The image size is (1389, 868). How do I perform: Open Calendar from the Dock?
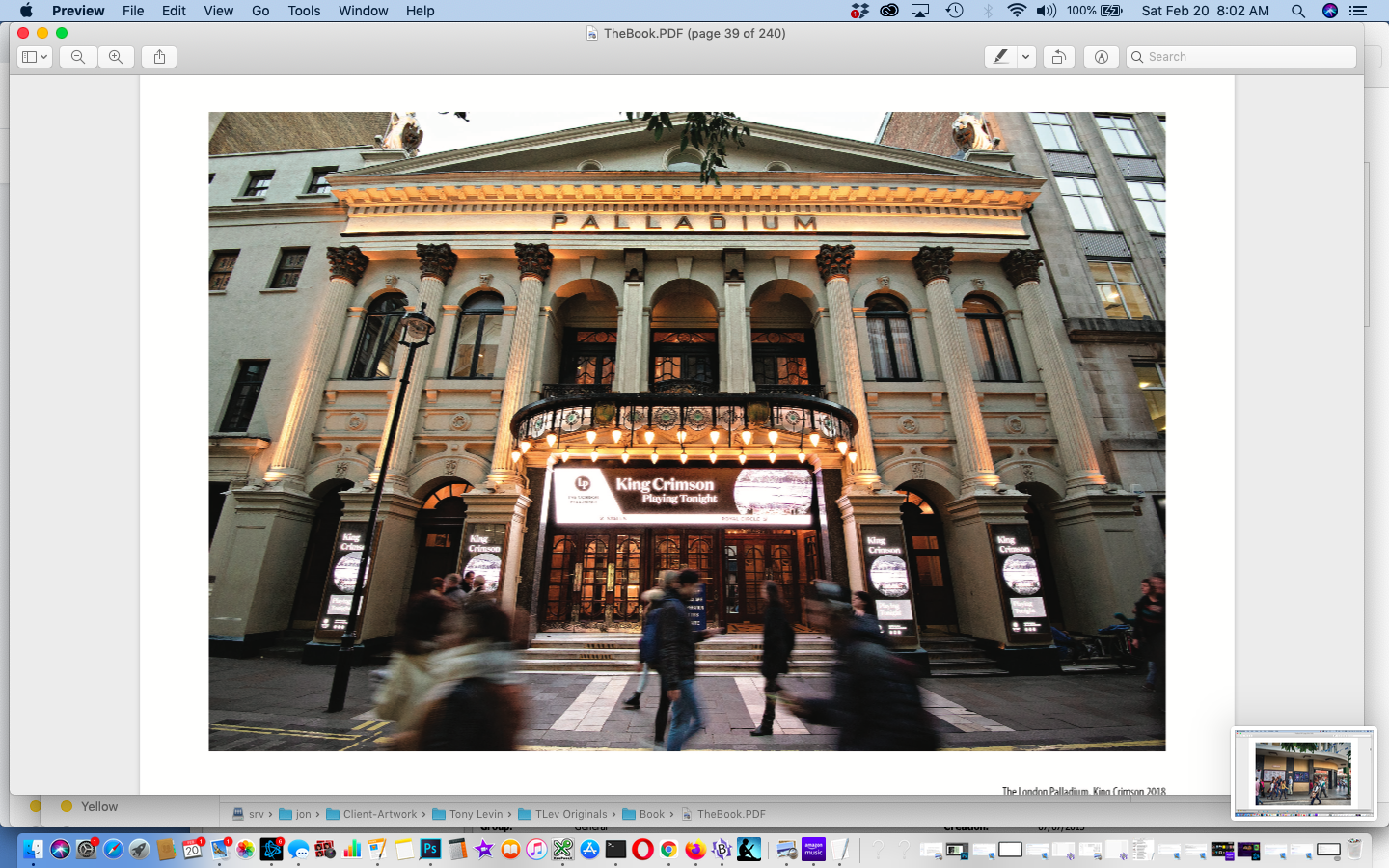coord(193,849)
